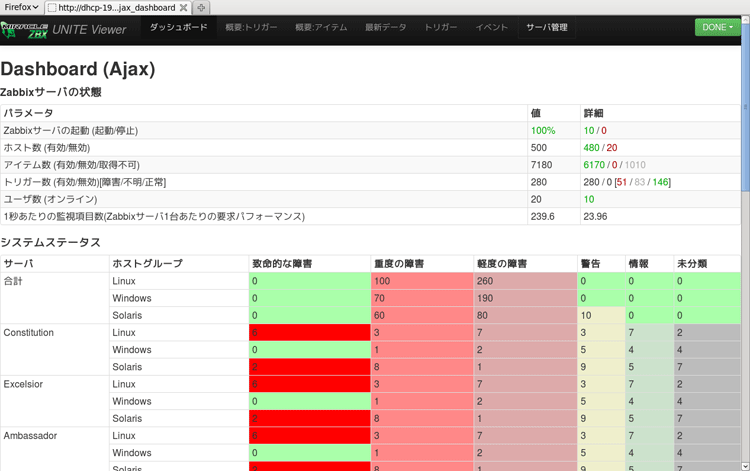
Task: Open the イベント navigation item
Action: [x=491, y=28]
